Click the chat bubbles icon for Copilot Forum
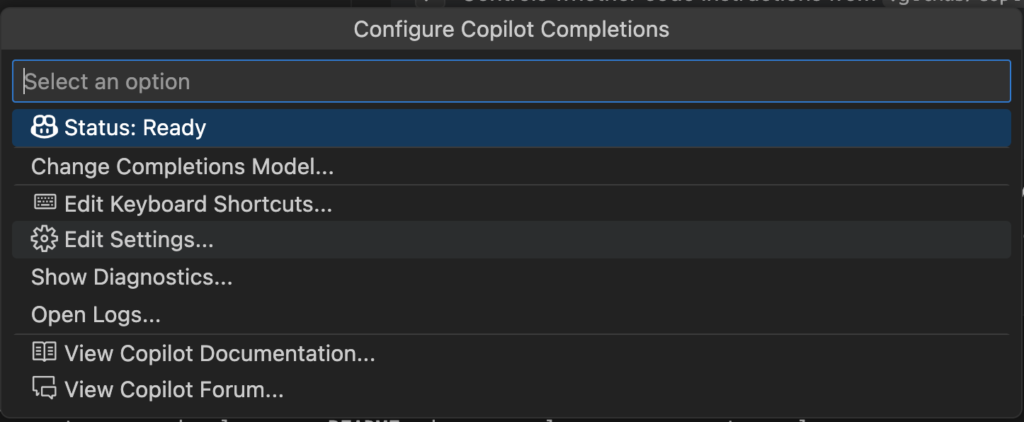1024x422 pixels. tap(44, 388)
